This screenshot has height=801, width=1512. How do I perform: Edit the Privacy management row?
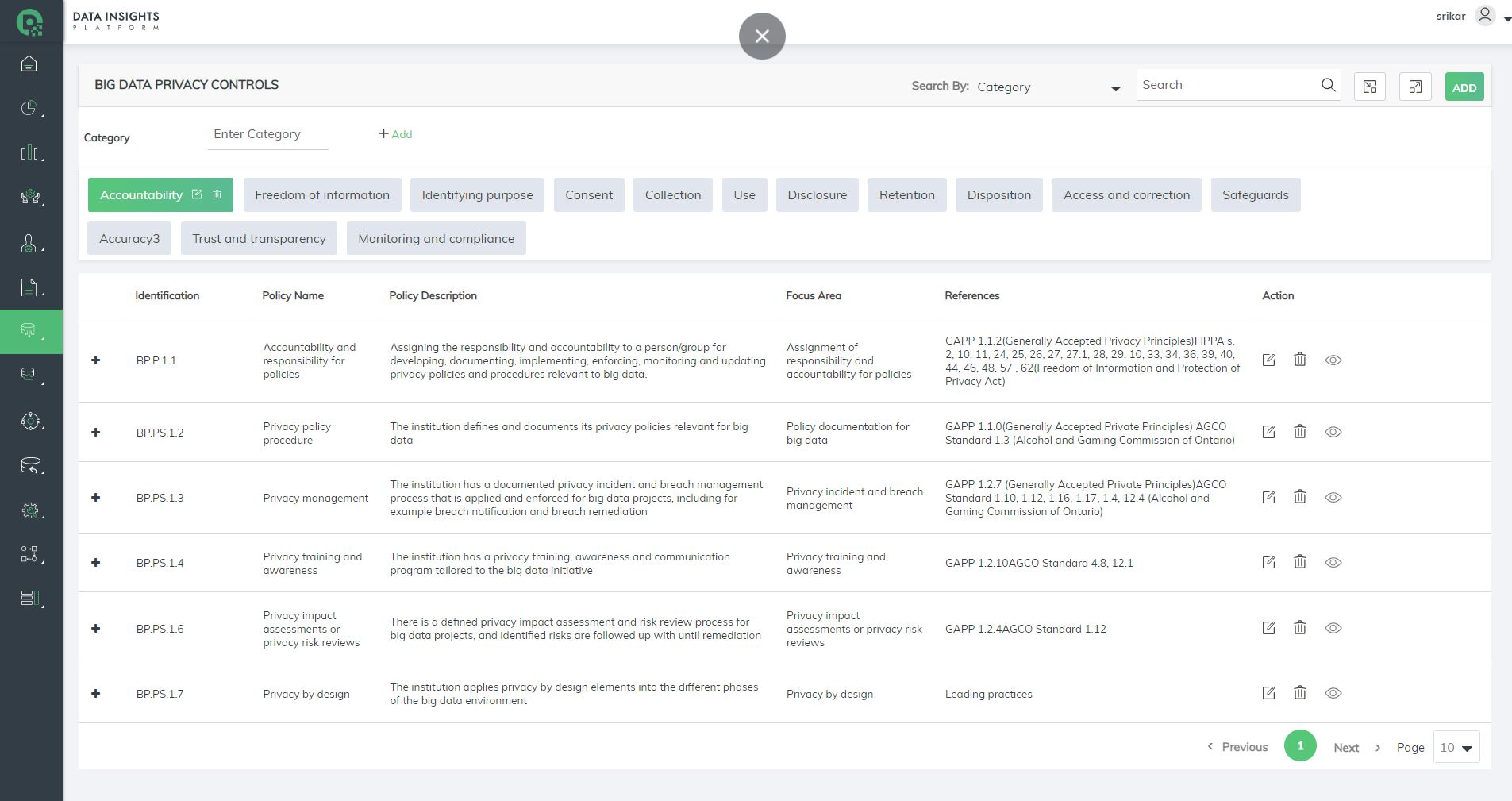1268,497
